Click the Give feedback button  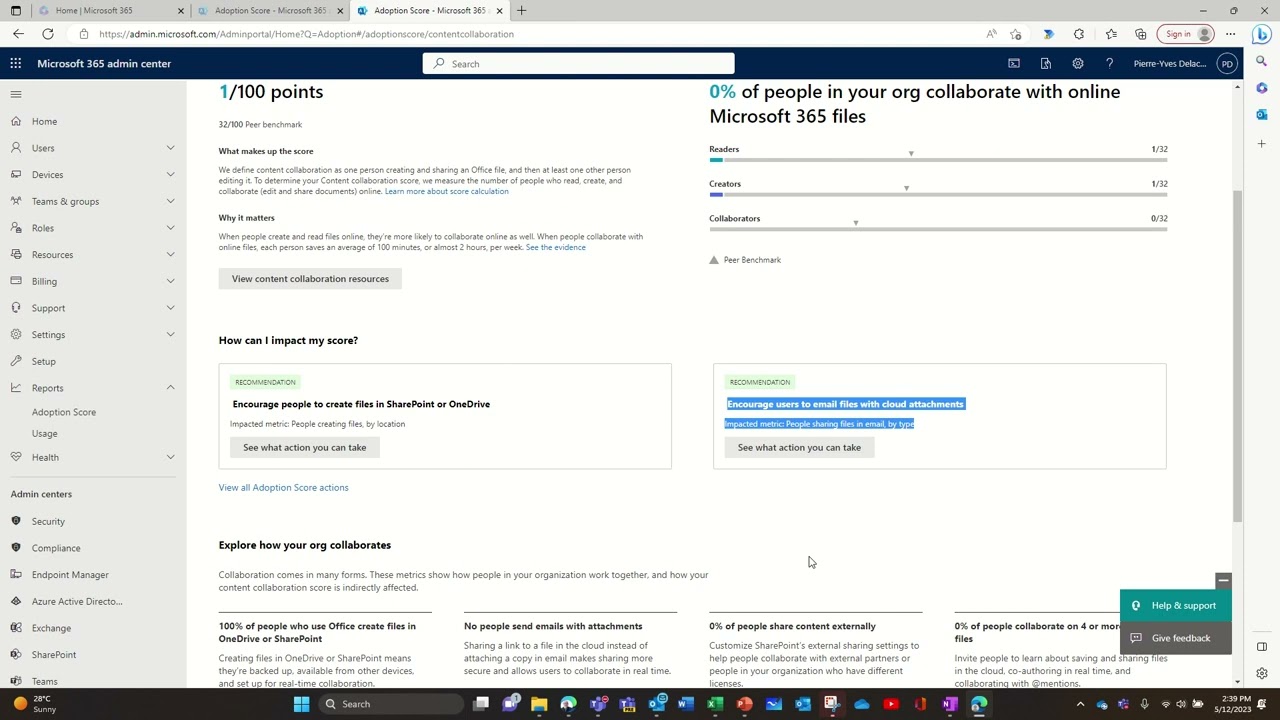[x=1176, y=638]
